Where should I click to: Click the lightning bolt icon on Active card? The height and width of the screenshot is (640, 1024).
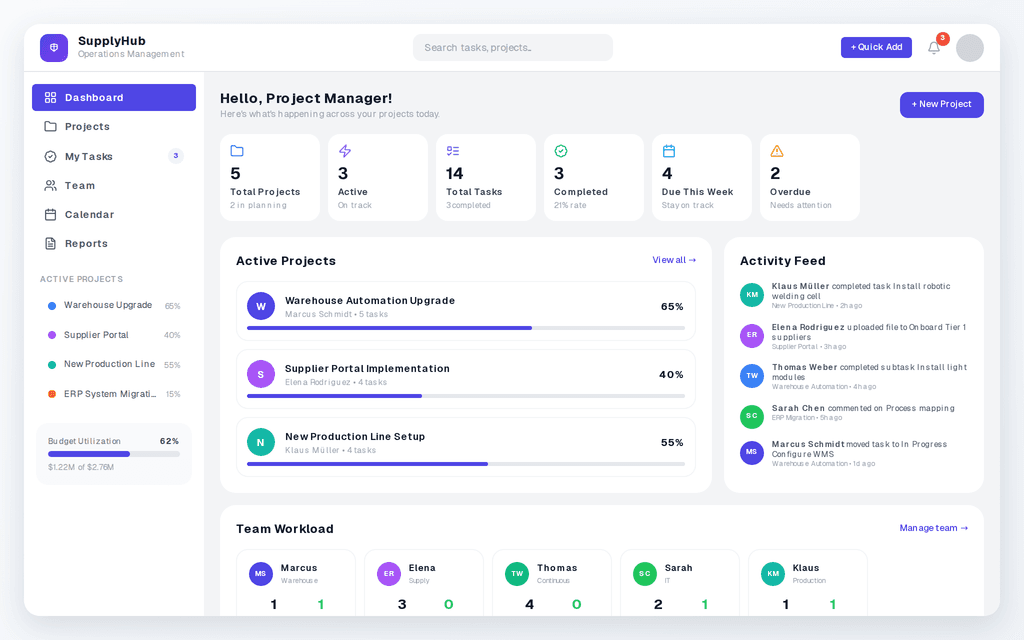(345, 151)
